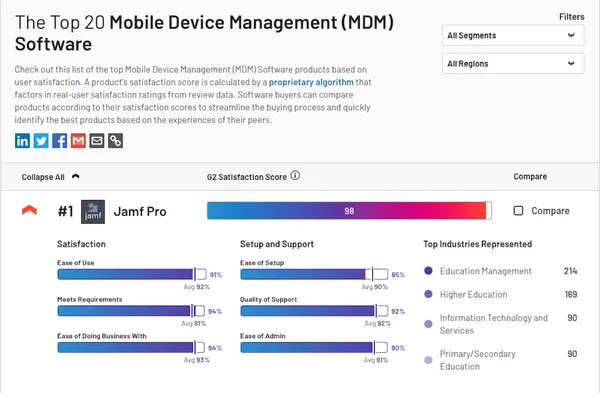600x393 pixels.
Task: Share via the Gmail icon
Action: pyautogui.click(x=78, y=141)
